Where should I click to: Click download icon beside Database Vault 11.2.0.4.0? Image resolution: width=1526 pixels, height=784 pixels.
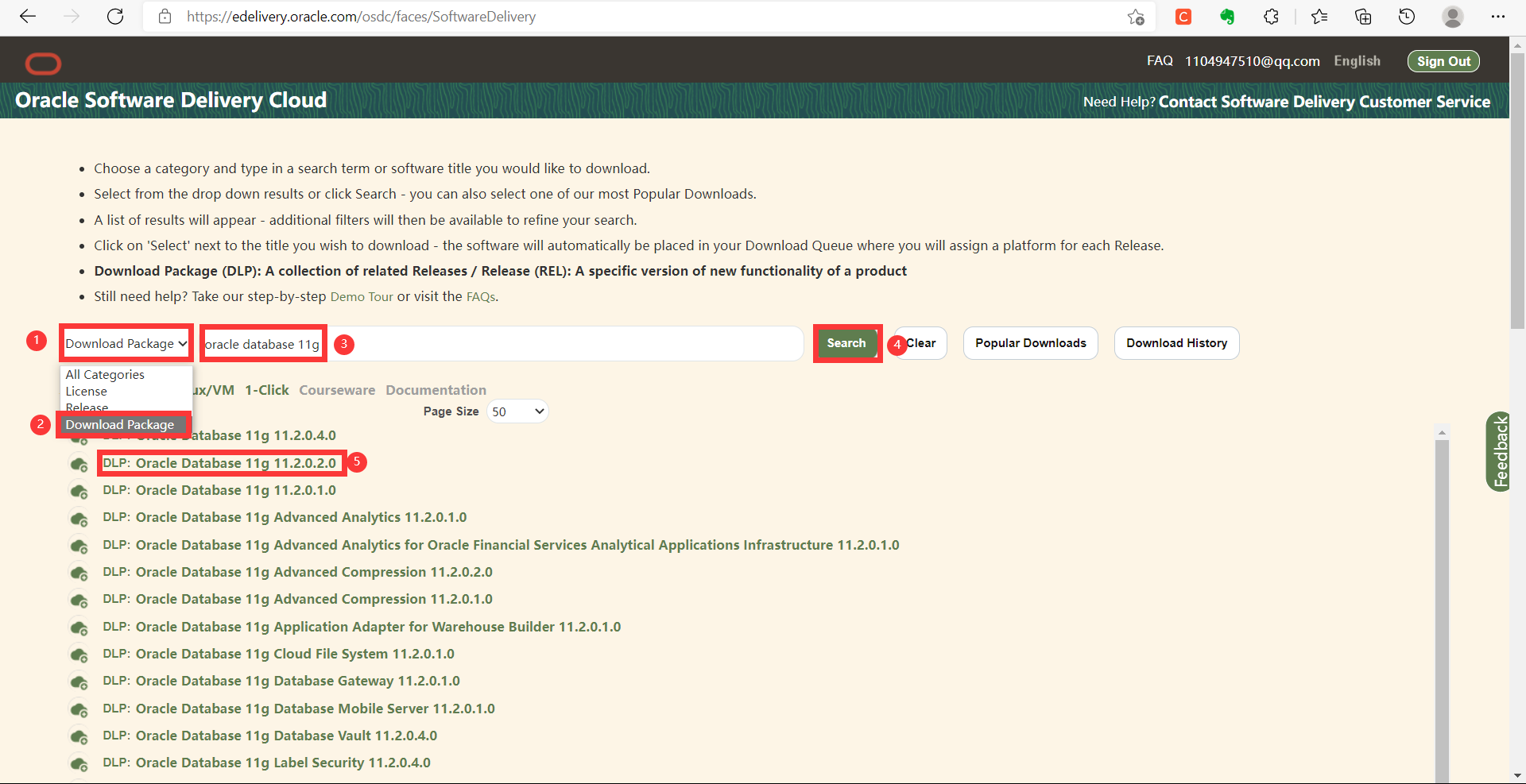click(79, 736)
